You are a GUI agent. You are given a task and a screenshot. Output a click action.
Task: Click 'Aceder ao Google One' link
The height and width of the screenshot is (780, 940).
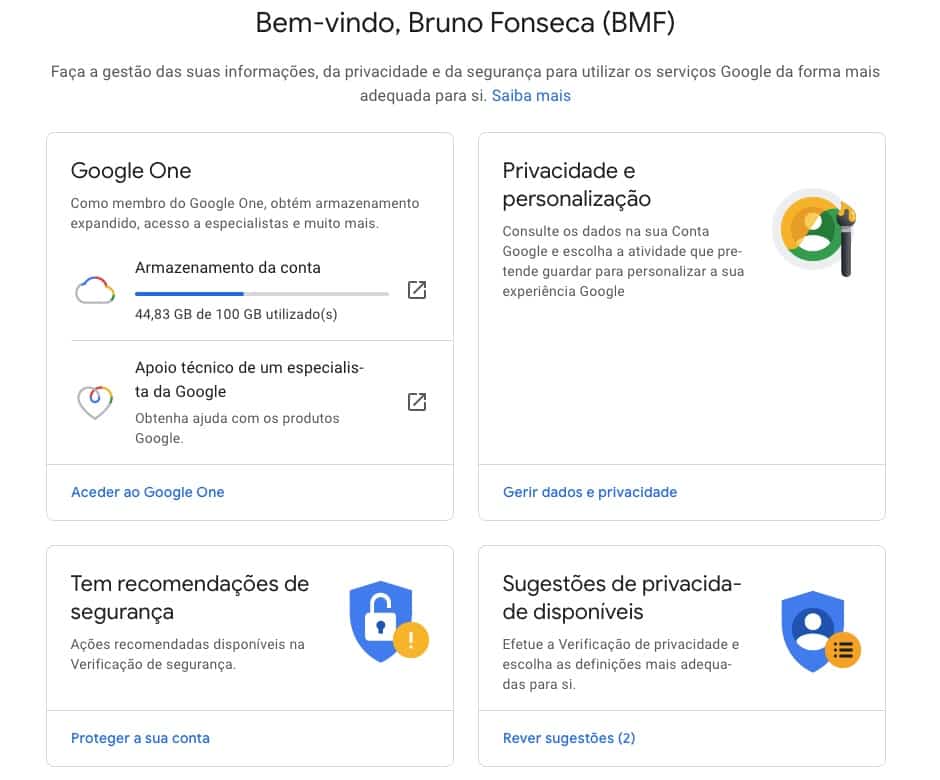coord(148,492)
